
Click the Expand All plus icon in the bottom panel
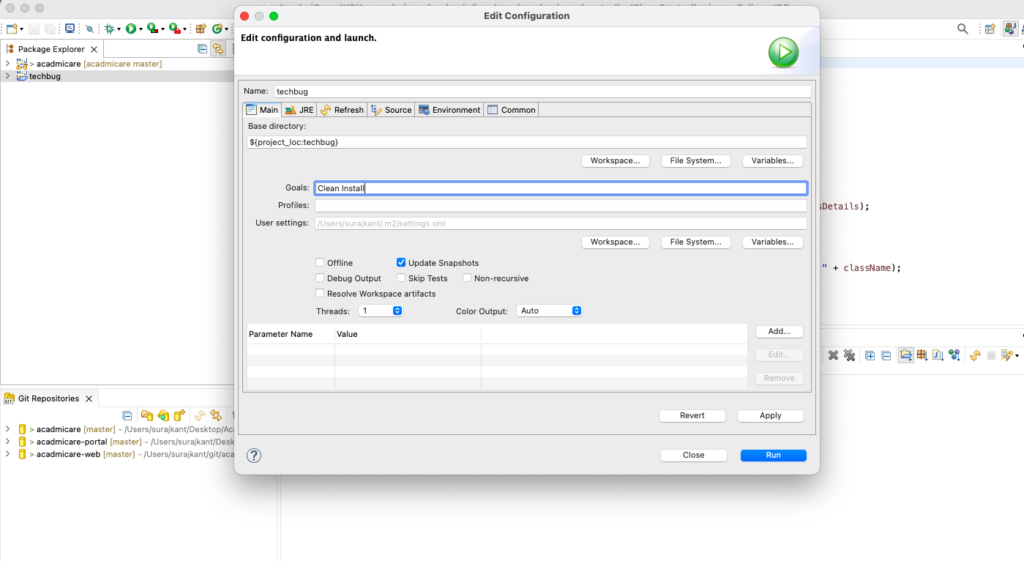click(870, 355)
